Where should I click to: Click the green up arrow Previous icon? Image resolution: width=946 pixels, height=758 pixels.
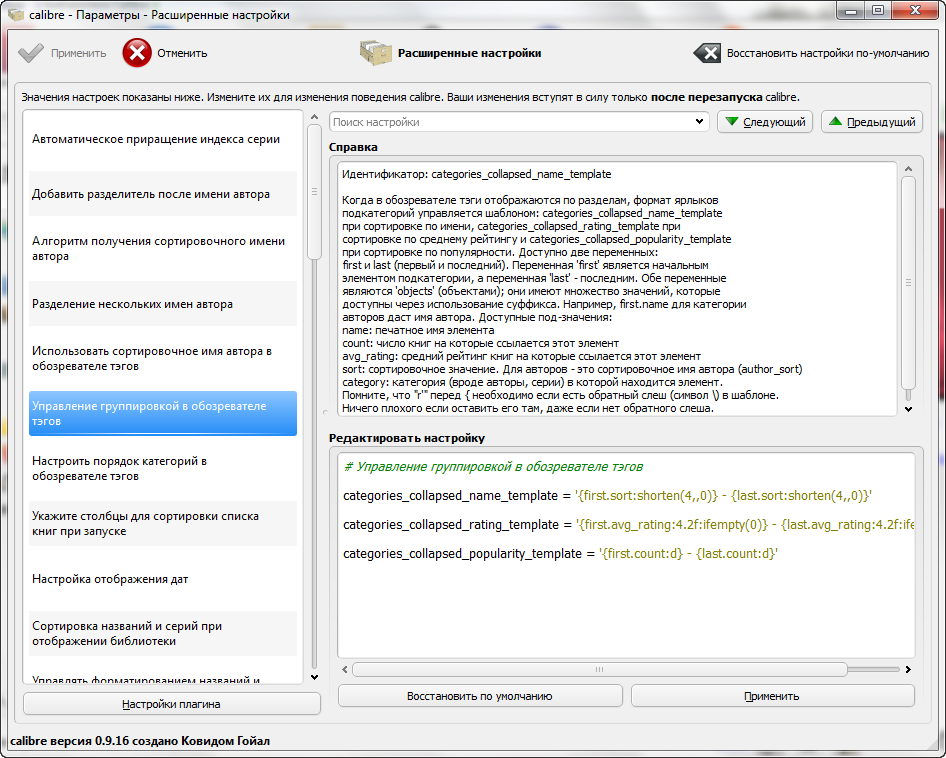pos(836,122)
